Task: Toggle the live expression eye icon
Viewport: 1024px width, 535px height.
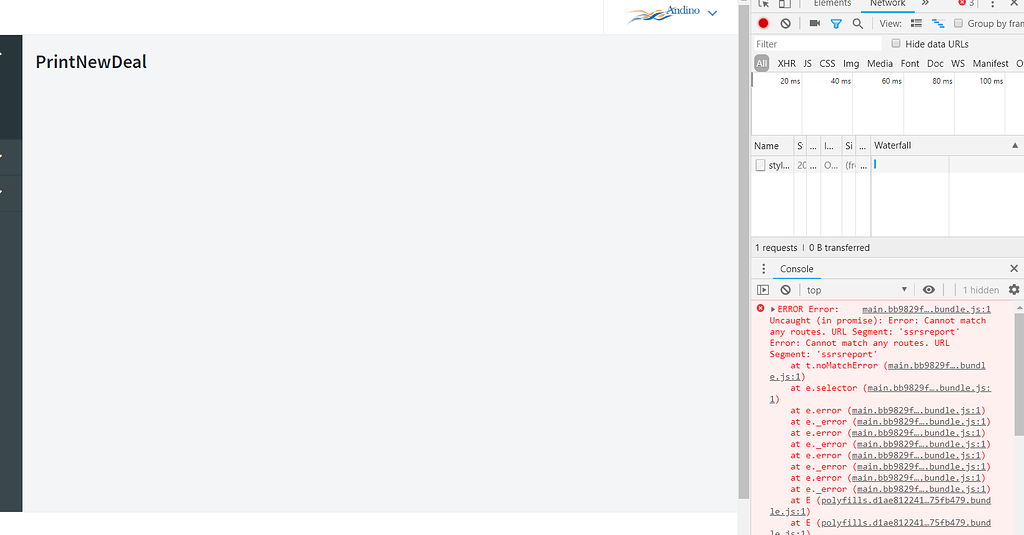Action: [929, 290]
